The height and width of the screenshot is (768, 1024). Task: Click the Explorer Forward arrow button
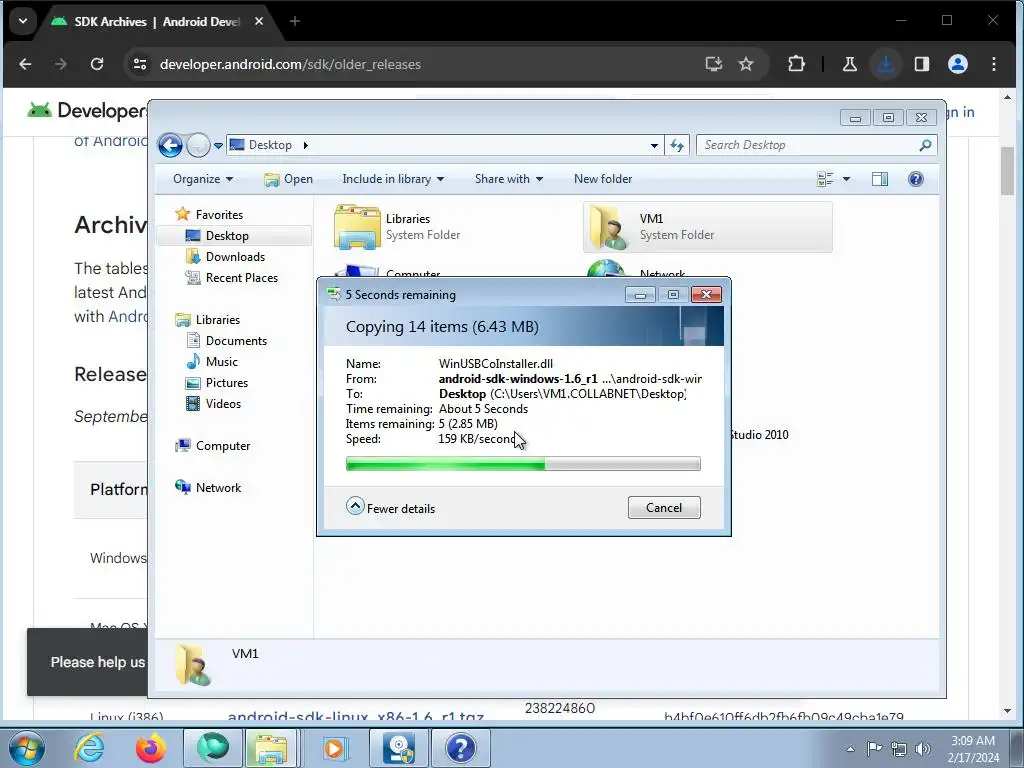[x=198, y=145]
